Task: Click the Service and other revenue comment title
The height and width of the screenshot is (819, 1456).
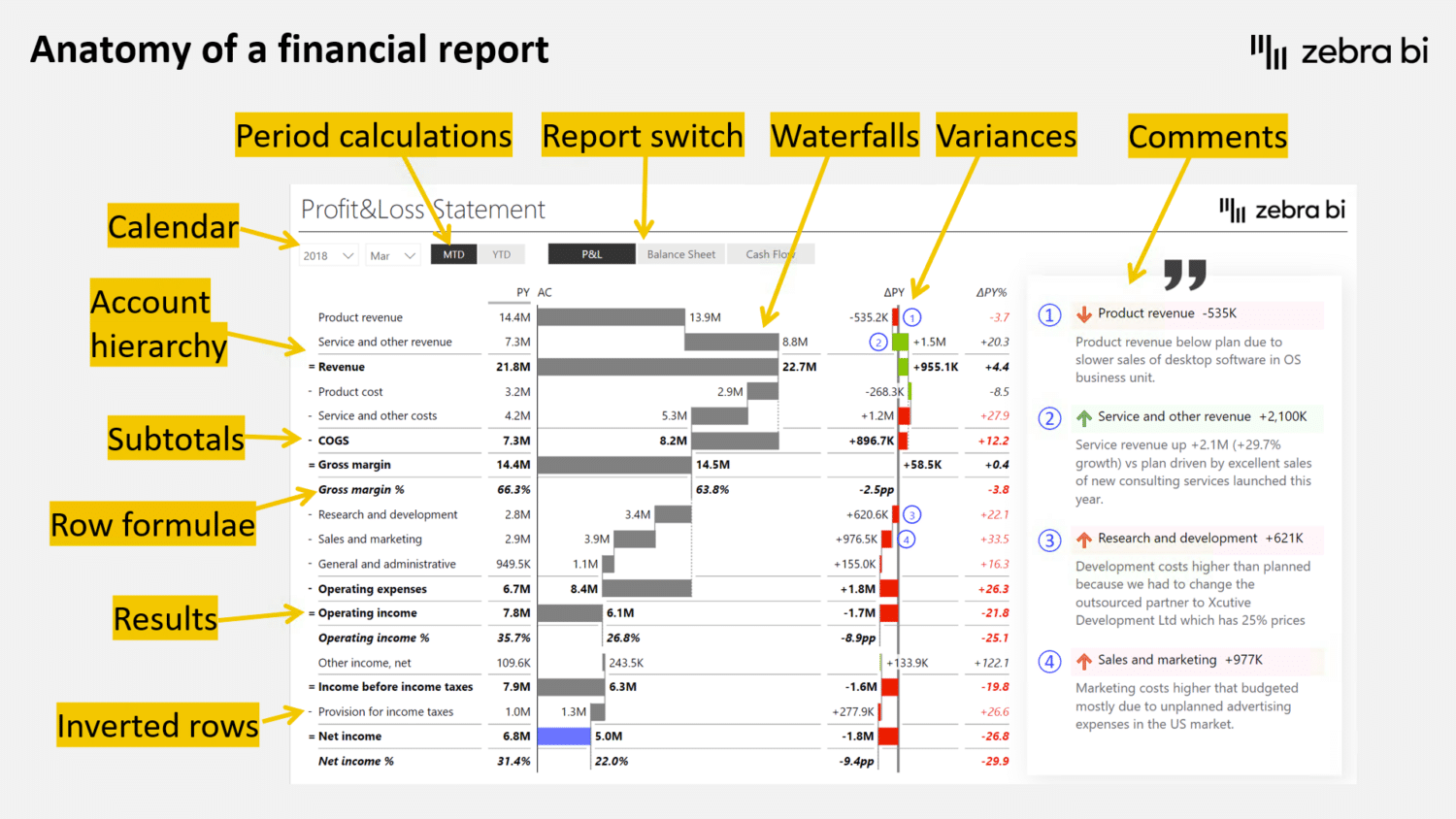Action: point(1174,416)
